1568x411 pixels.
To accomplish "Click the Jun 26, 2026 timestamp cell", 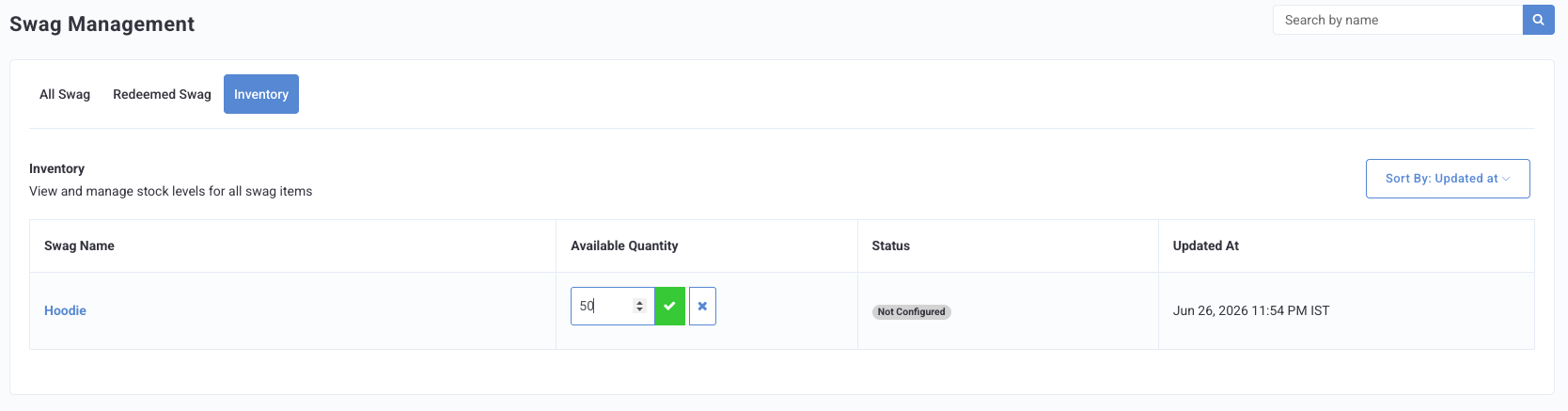I will (1251, 310).
